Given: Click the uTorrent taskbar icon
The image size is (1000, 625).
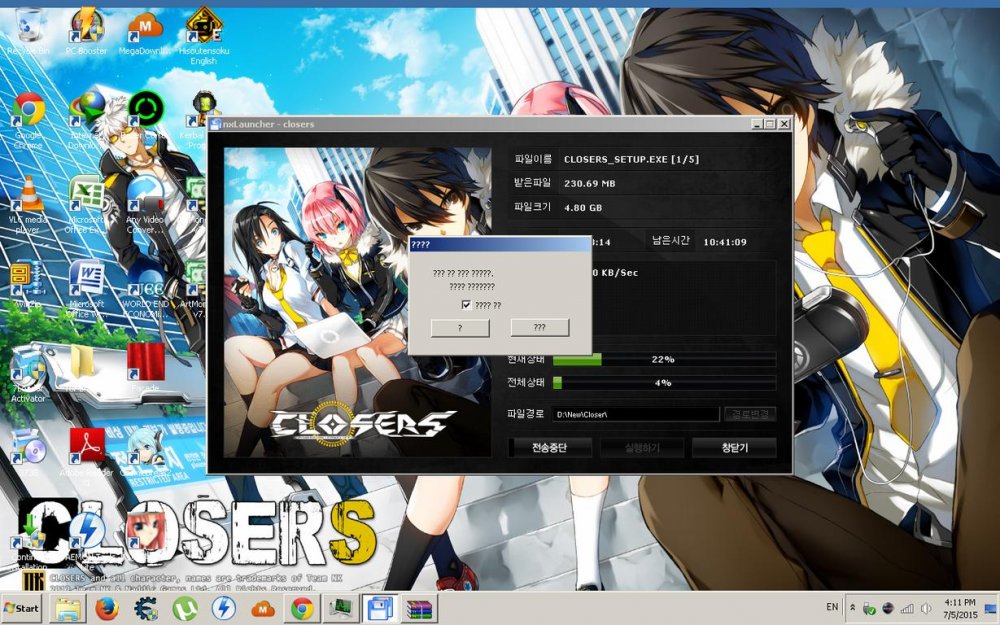Looking at the screenshot, I should pos(184,608).
